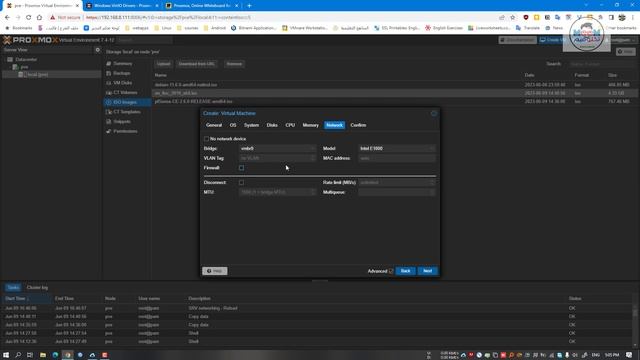Open the CT Templates section

pos(127,112)
